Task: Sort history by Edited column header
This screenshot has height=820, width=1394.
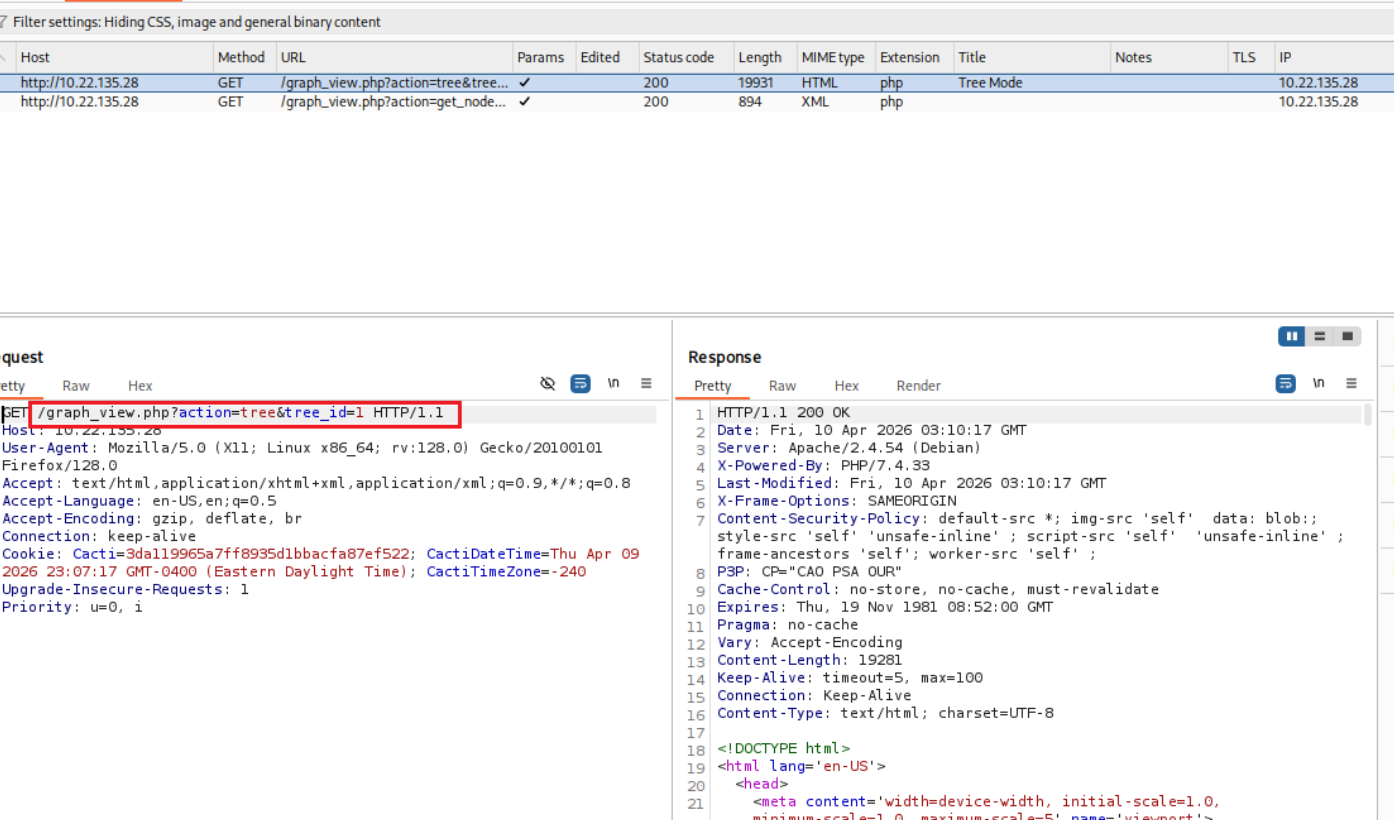Action: (x=607, y=57)
